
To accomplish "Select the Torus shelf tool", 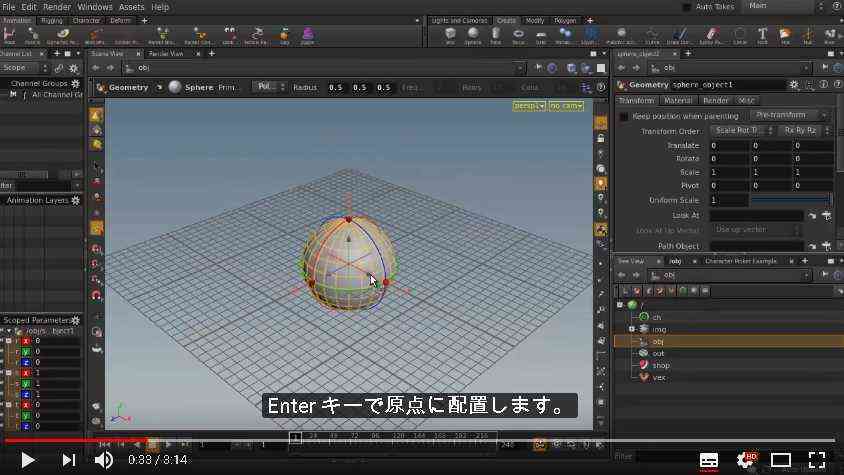I will coord(518,36).
